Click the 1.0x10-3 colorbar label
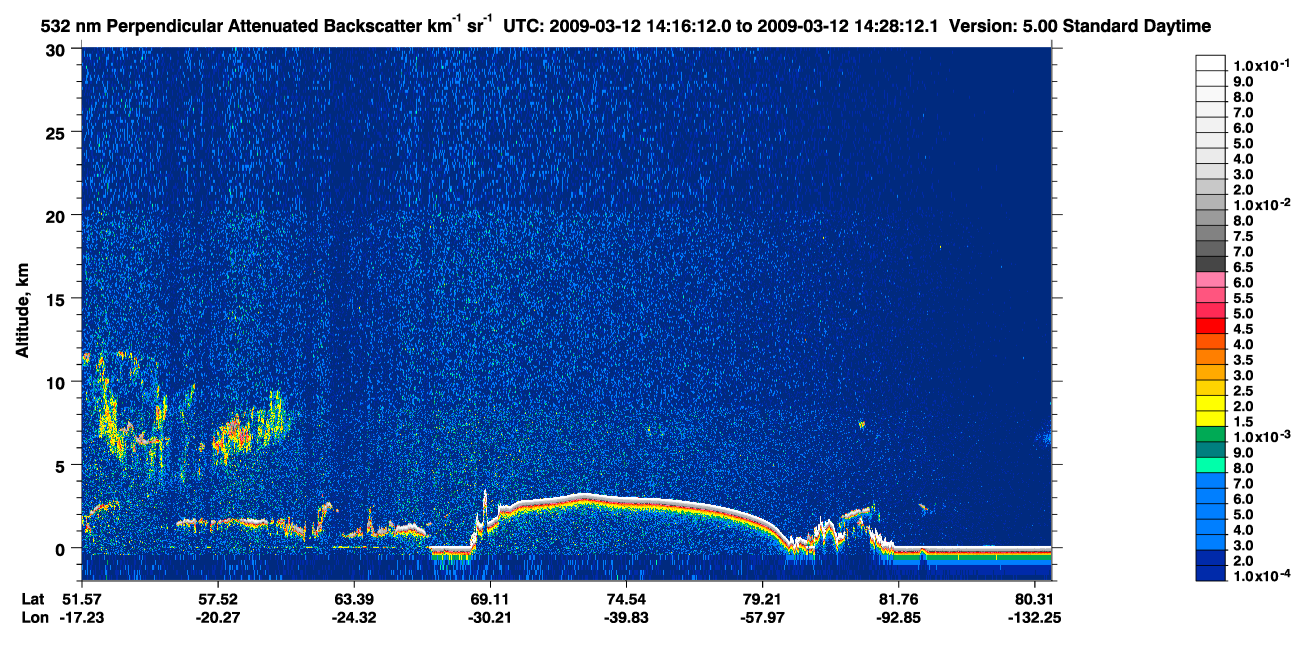 tap(1261, 436)
